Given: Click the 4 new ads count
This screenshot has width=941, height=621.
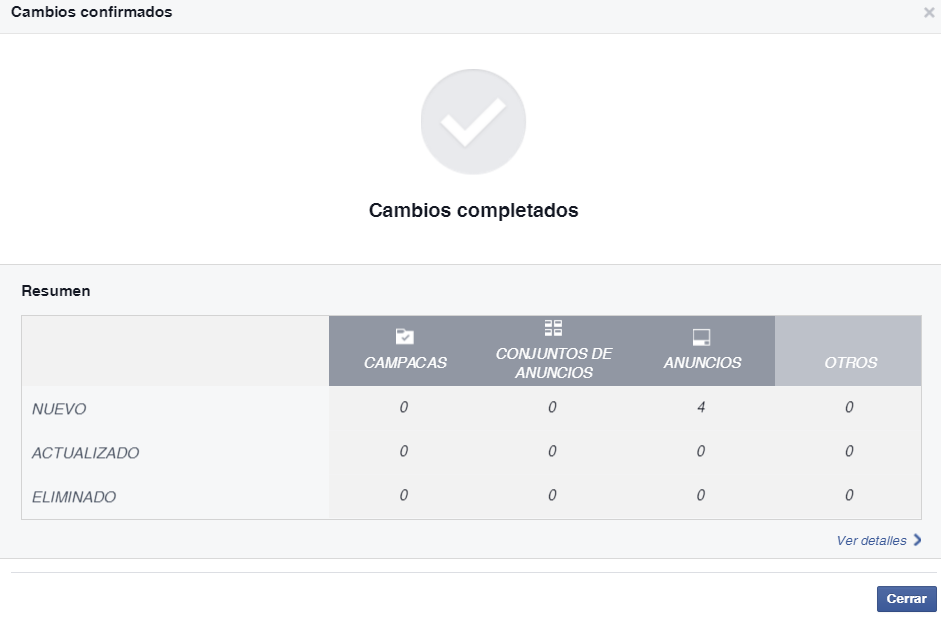Looking at the screenshot, I should [x=701, y=407].
